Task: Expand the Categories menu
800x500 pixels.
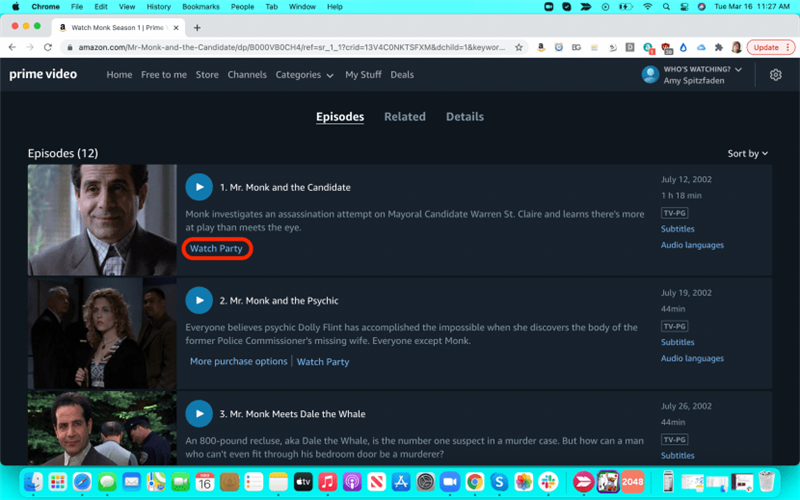Action: tap(304, 75)
